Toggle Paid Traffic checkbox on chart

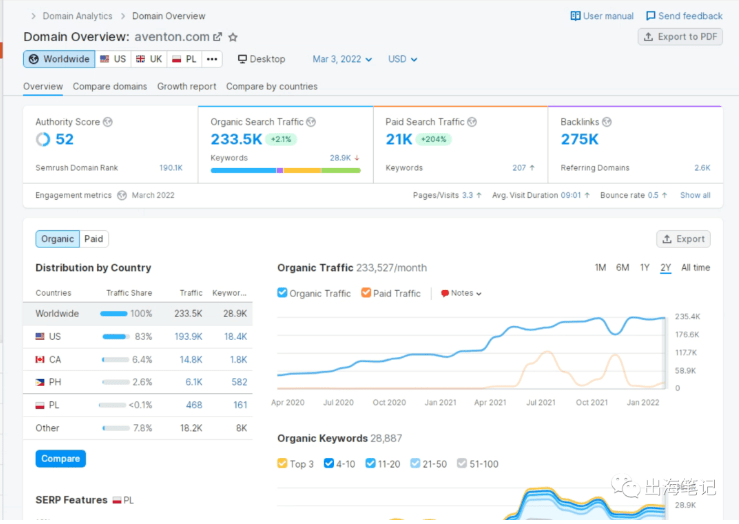(x=366, y=293)
